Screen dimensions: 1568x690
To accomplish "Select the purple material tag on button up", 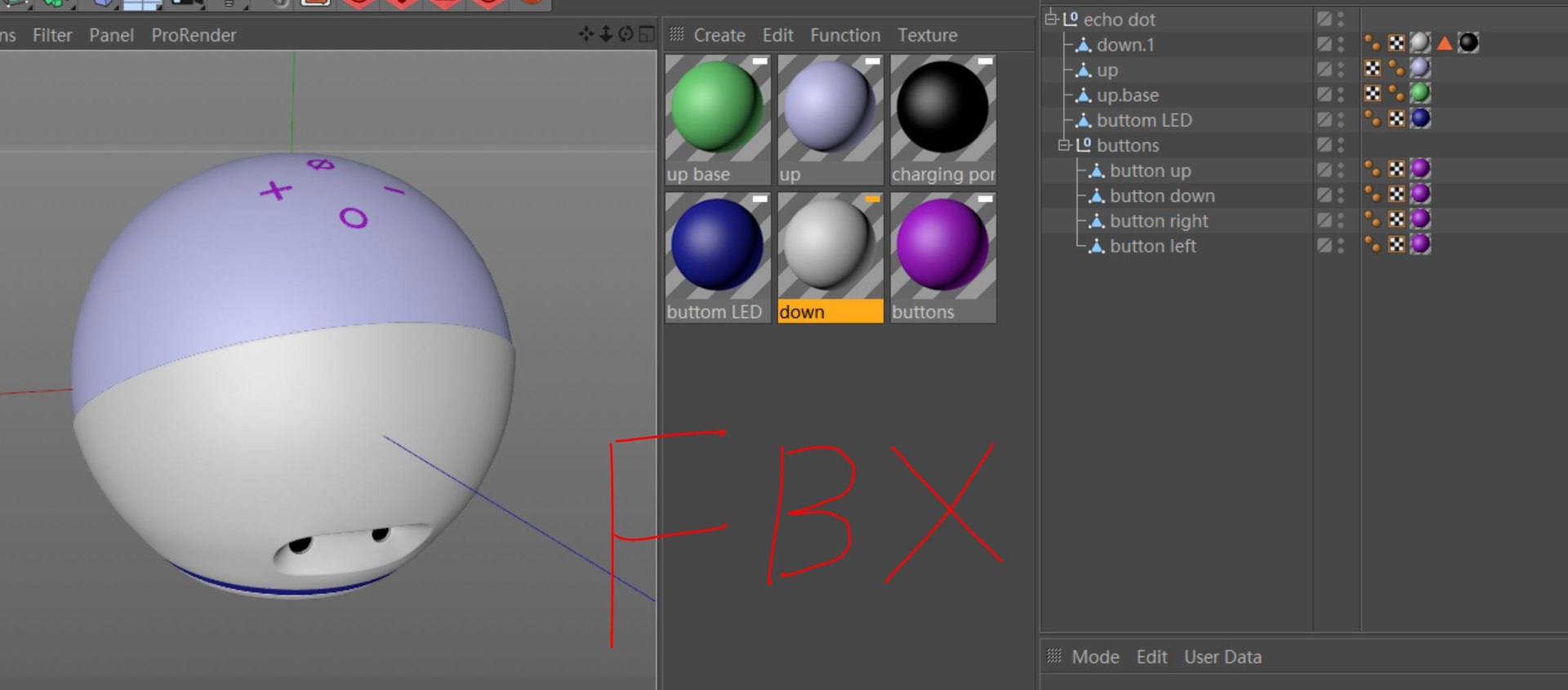I will [1421, 169].
